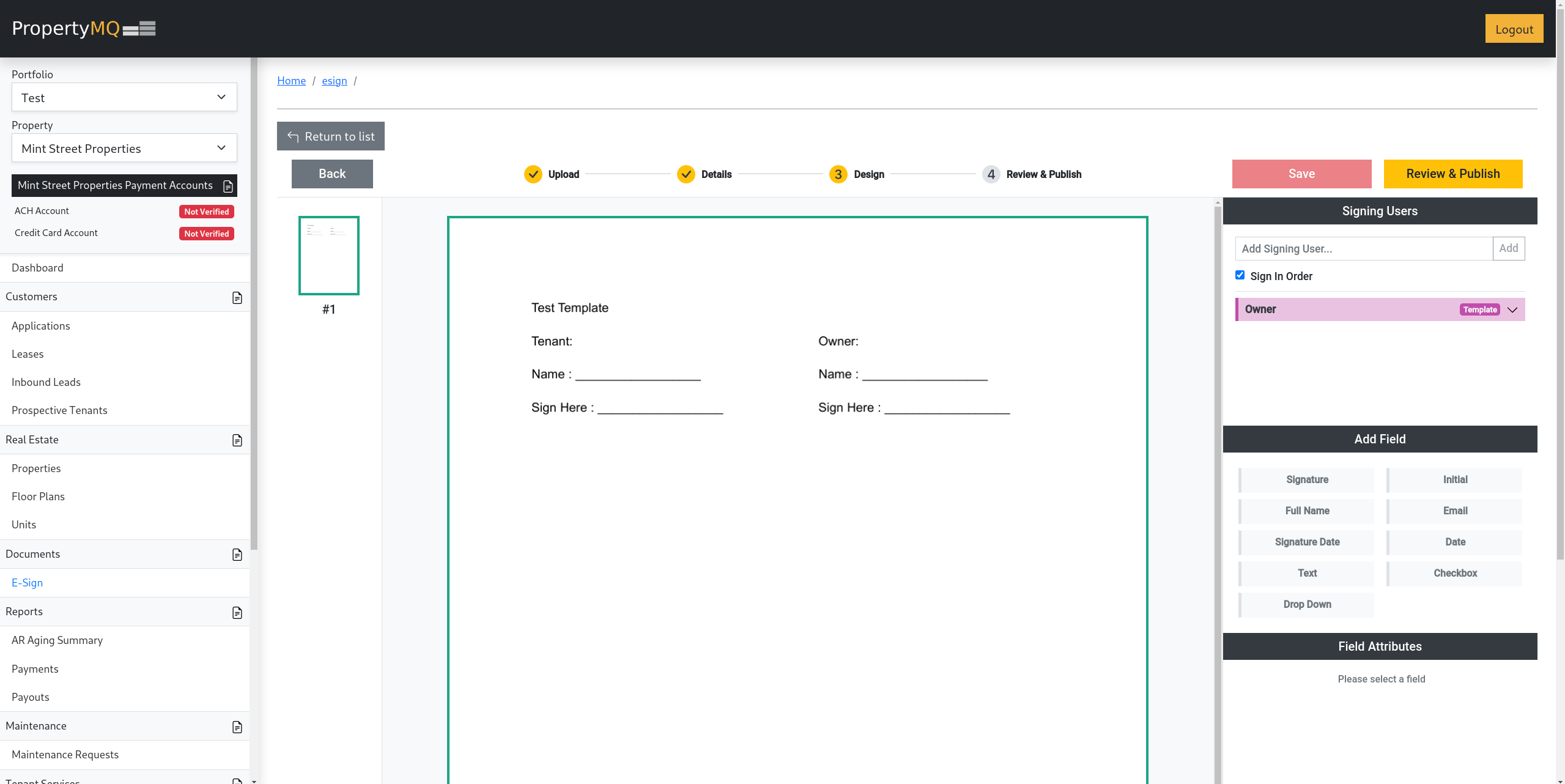Click the Customers section document icon
This screenshot has height=784, width=1565.
point(237,298)
